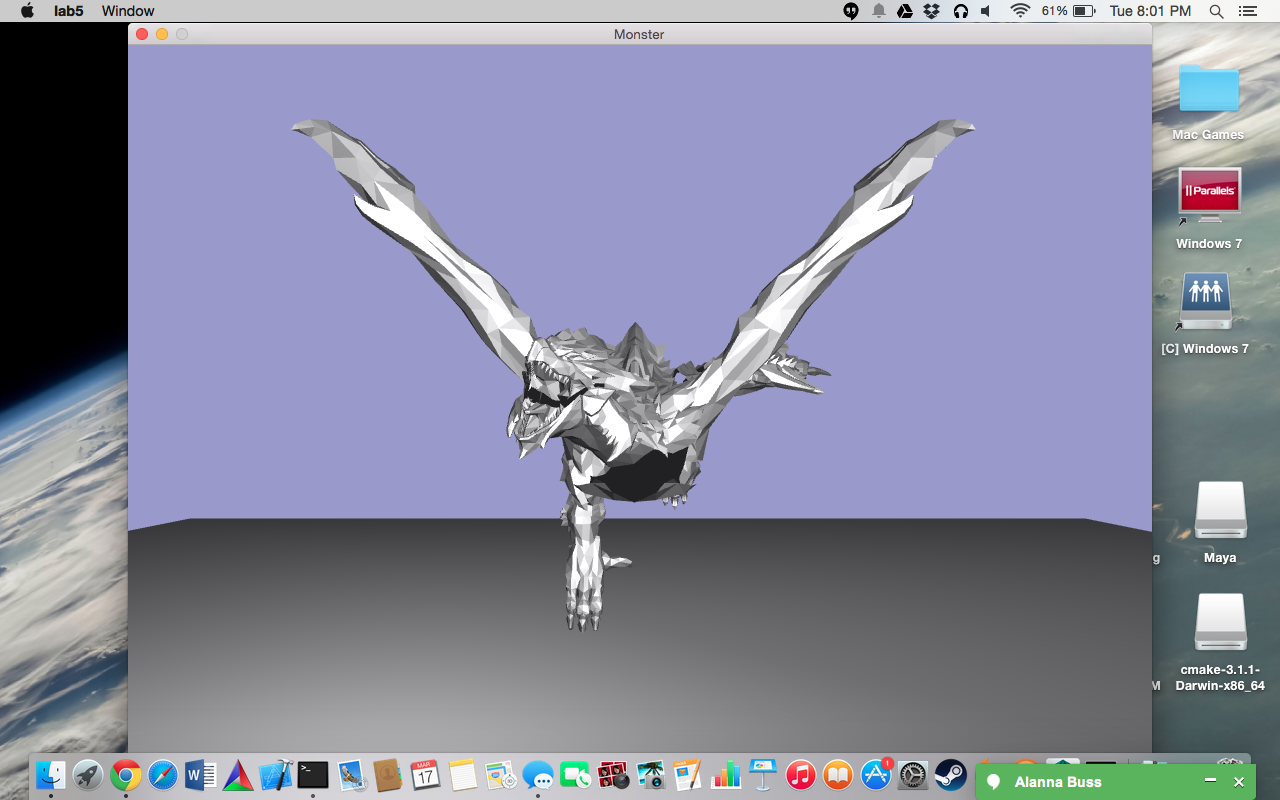
Task: Open Google Drive menu bar icon
Action: point(905,11)
